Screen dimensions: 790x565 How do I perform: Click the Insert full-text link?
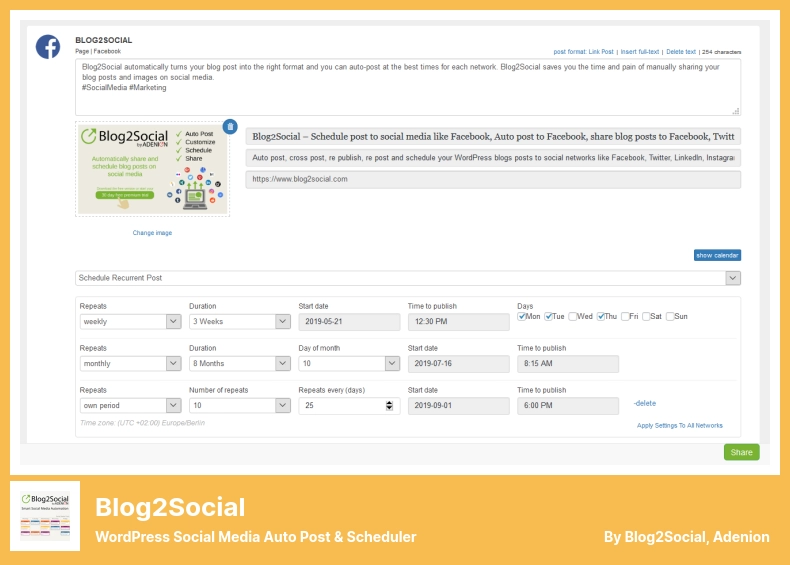tap(640, 52)
